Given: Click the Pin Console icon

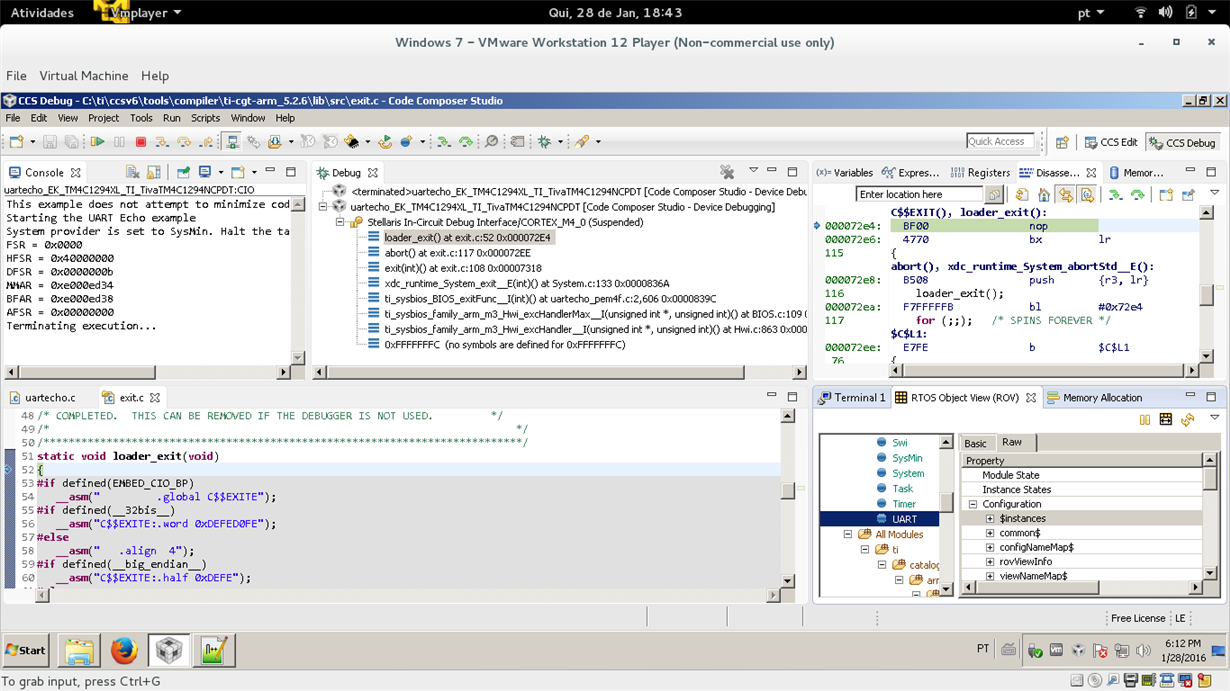Looking at the screenshot, I should point(183,172).
